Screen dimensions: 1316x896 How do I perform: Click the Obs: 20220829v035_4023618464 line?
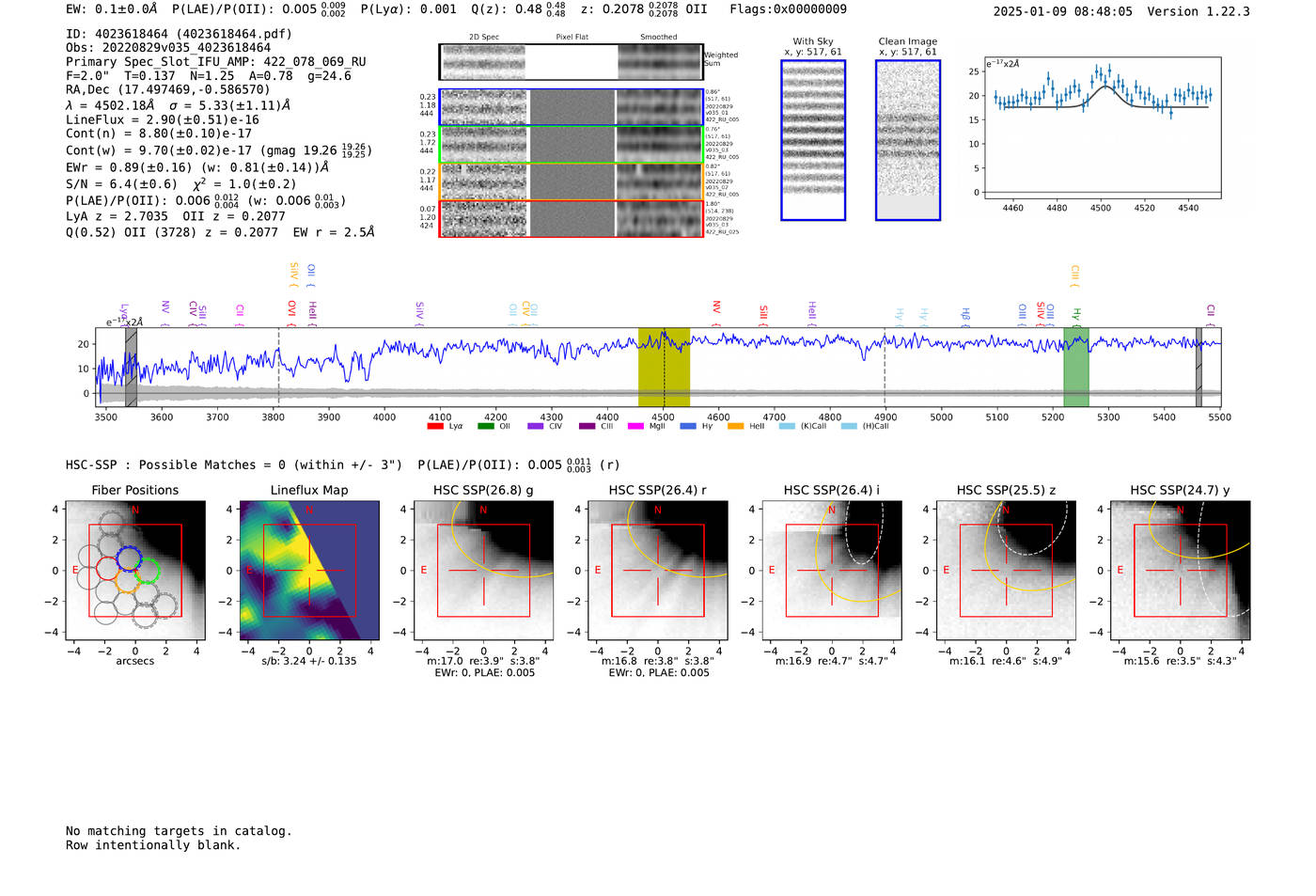[168, 48]
